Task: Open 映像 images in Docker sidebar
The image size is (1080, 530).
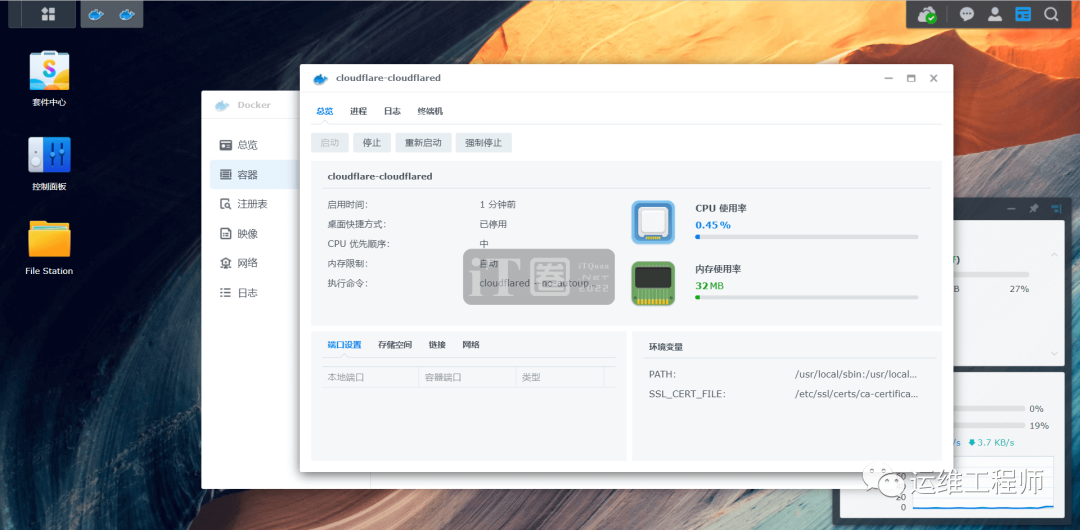Action: pyautogui.click(x=255, y=234)
